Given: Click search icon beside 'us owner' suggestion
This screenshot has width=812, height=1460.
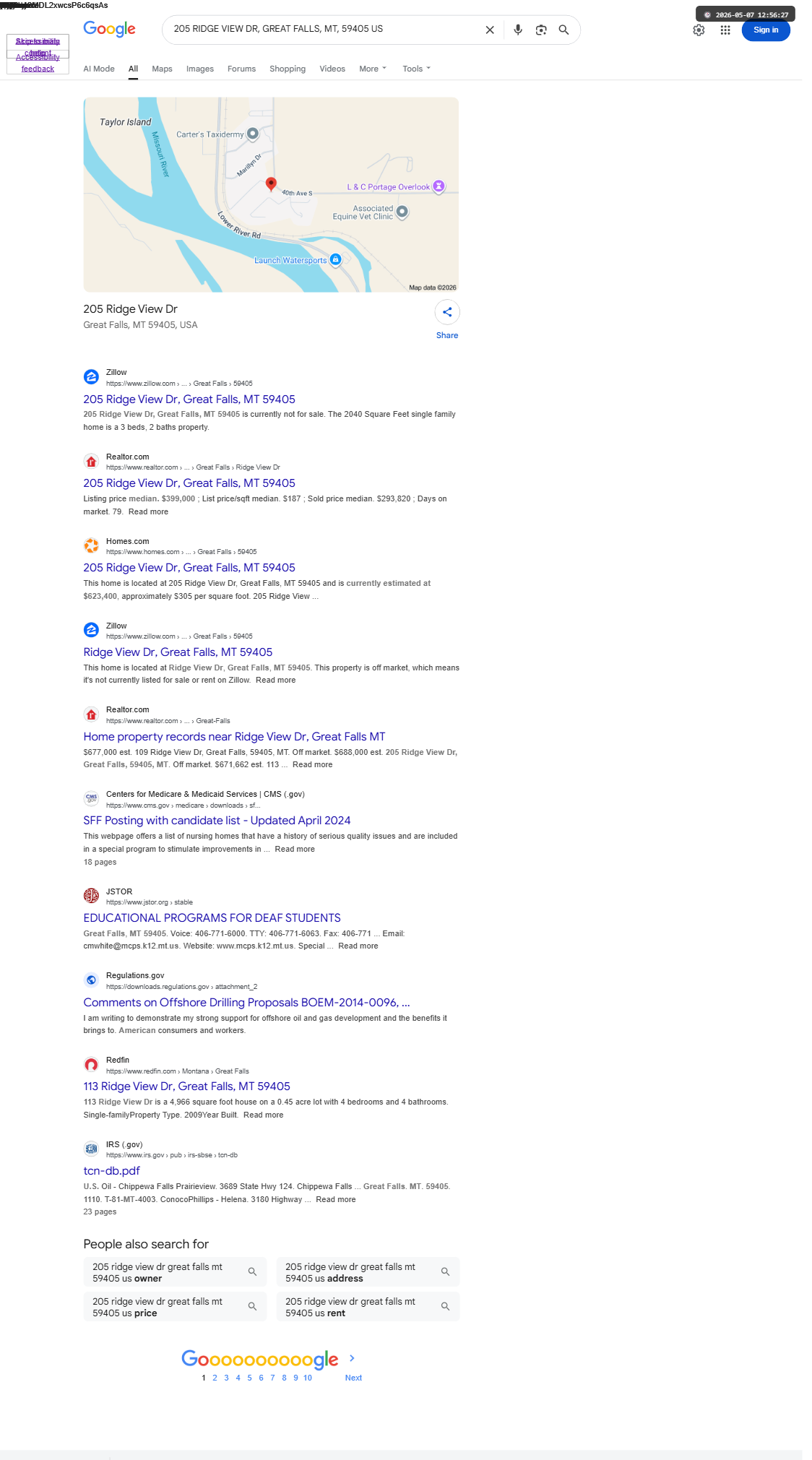Looking at the screenshot, I should (252, 1272).
